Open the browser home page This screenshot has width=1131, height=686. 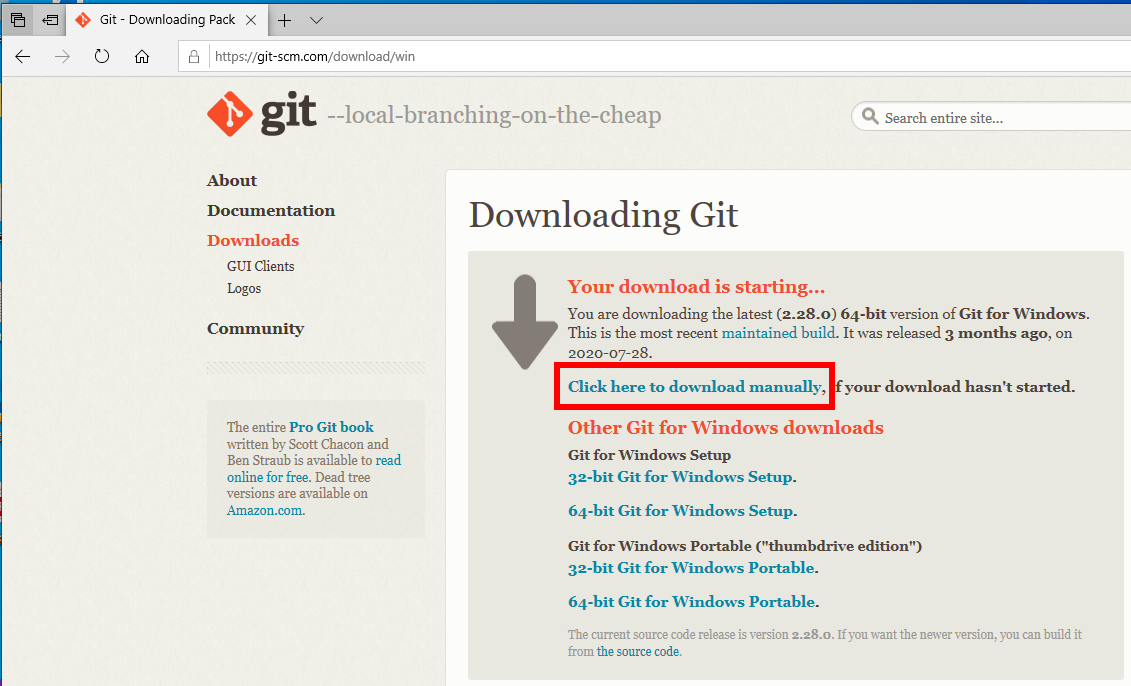point(142,57)
